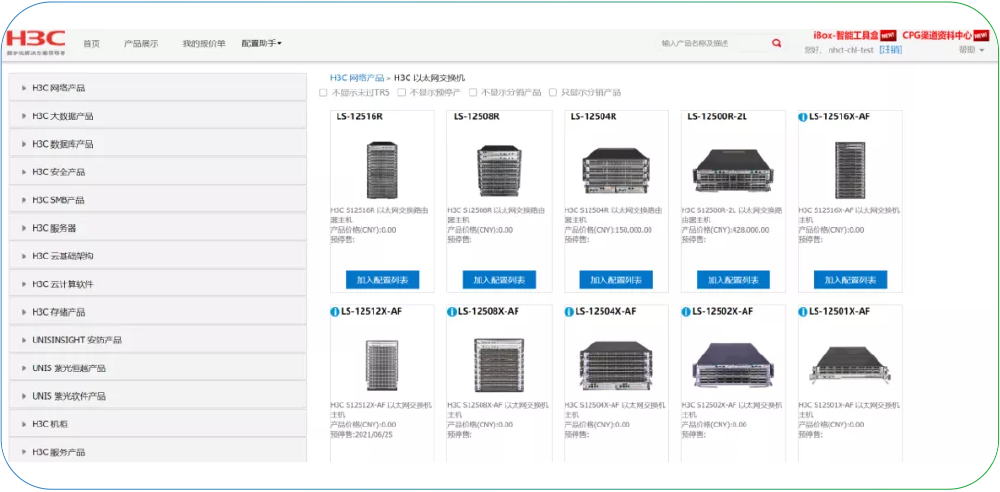Open iBox-智能工具盒 link
1000x492 pixels.
coord(846,35)
